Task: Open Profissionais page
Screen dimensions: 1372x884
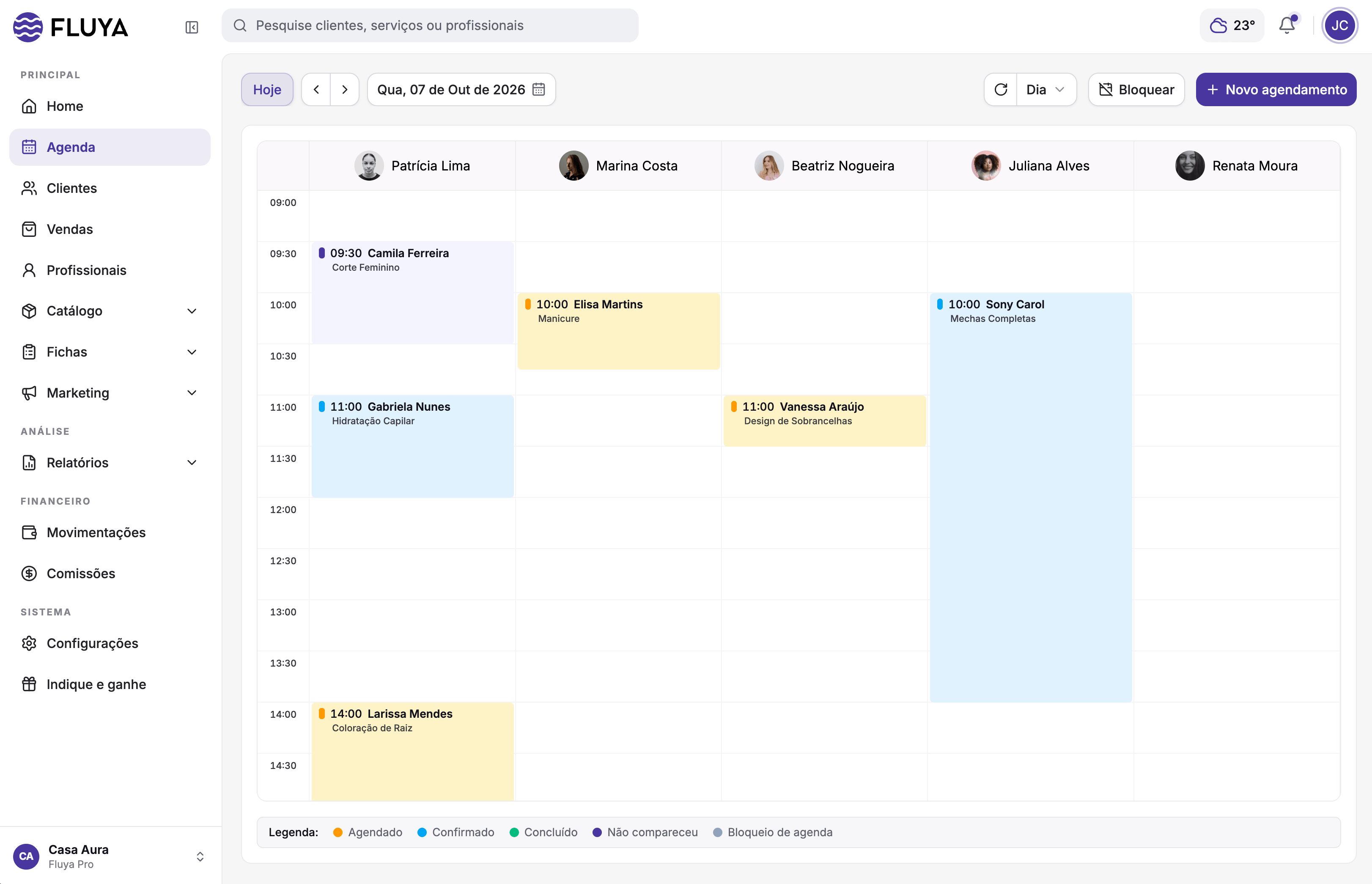Action: 110,270
